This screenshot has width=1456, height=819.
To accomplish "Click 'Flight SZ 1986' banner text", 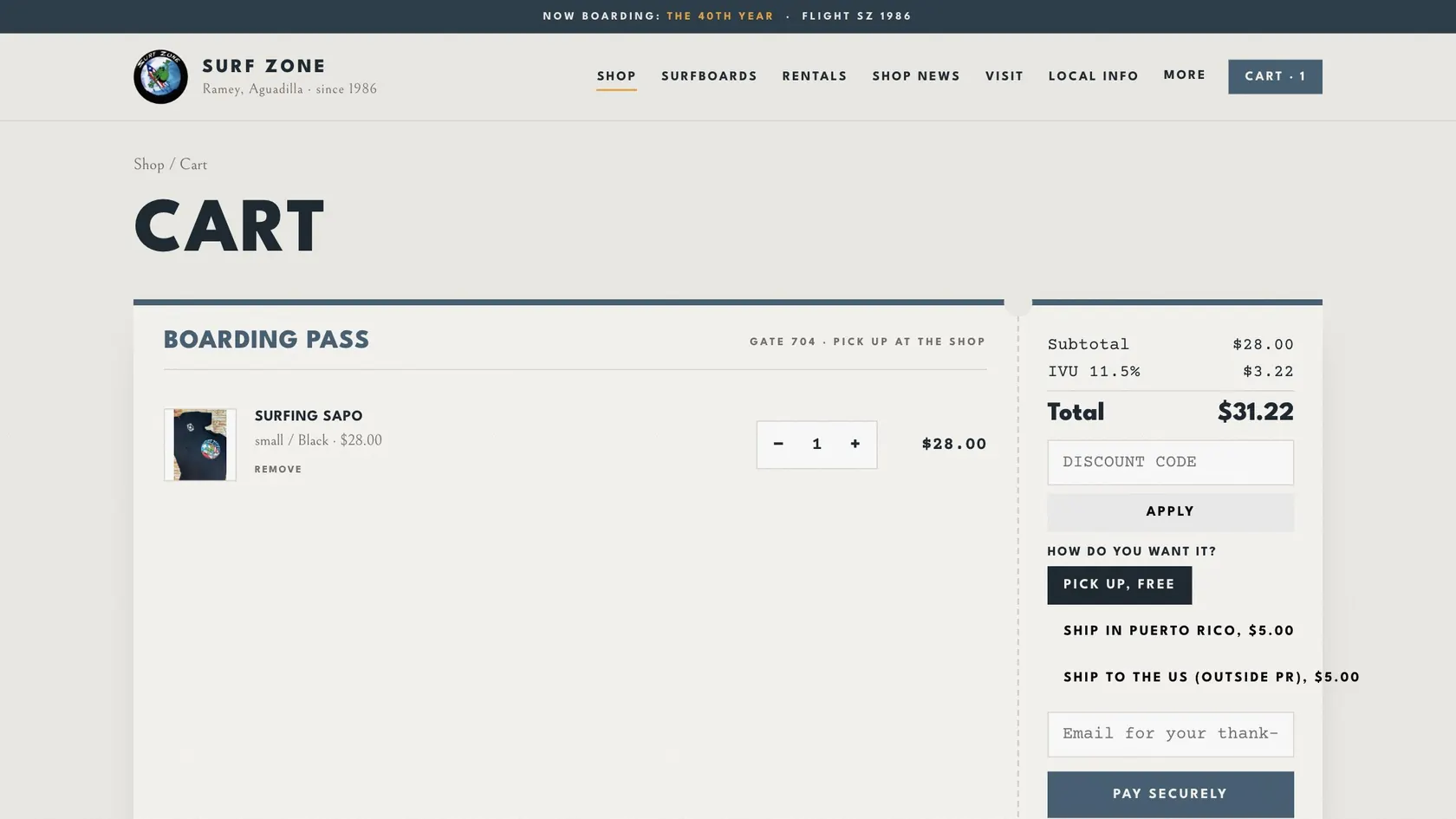I will (x=856, y=16).
